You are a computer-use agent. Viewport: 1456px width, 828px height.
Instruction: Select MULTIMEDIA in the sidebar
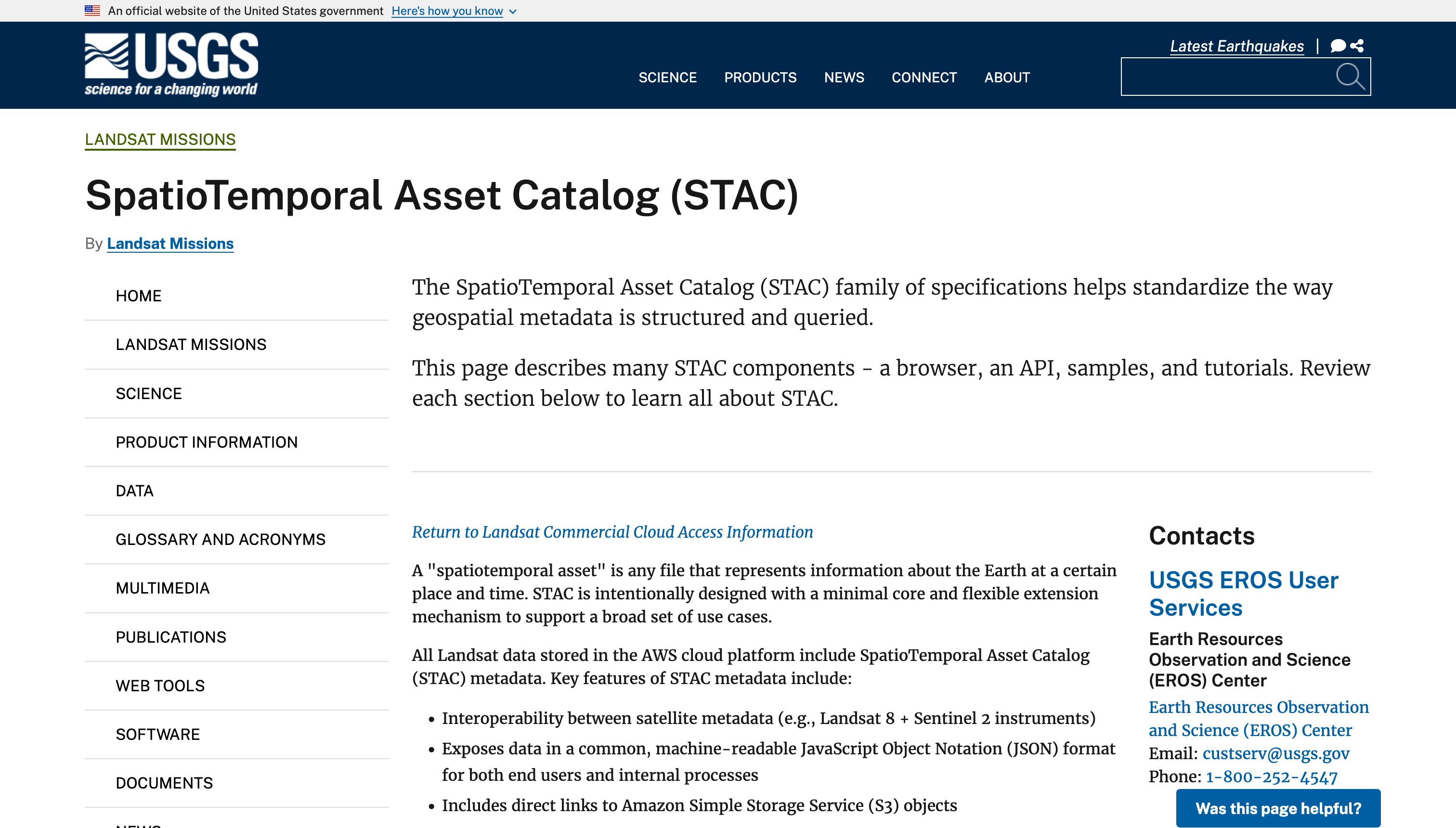coord(236,588)
